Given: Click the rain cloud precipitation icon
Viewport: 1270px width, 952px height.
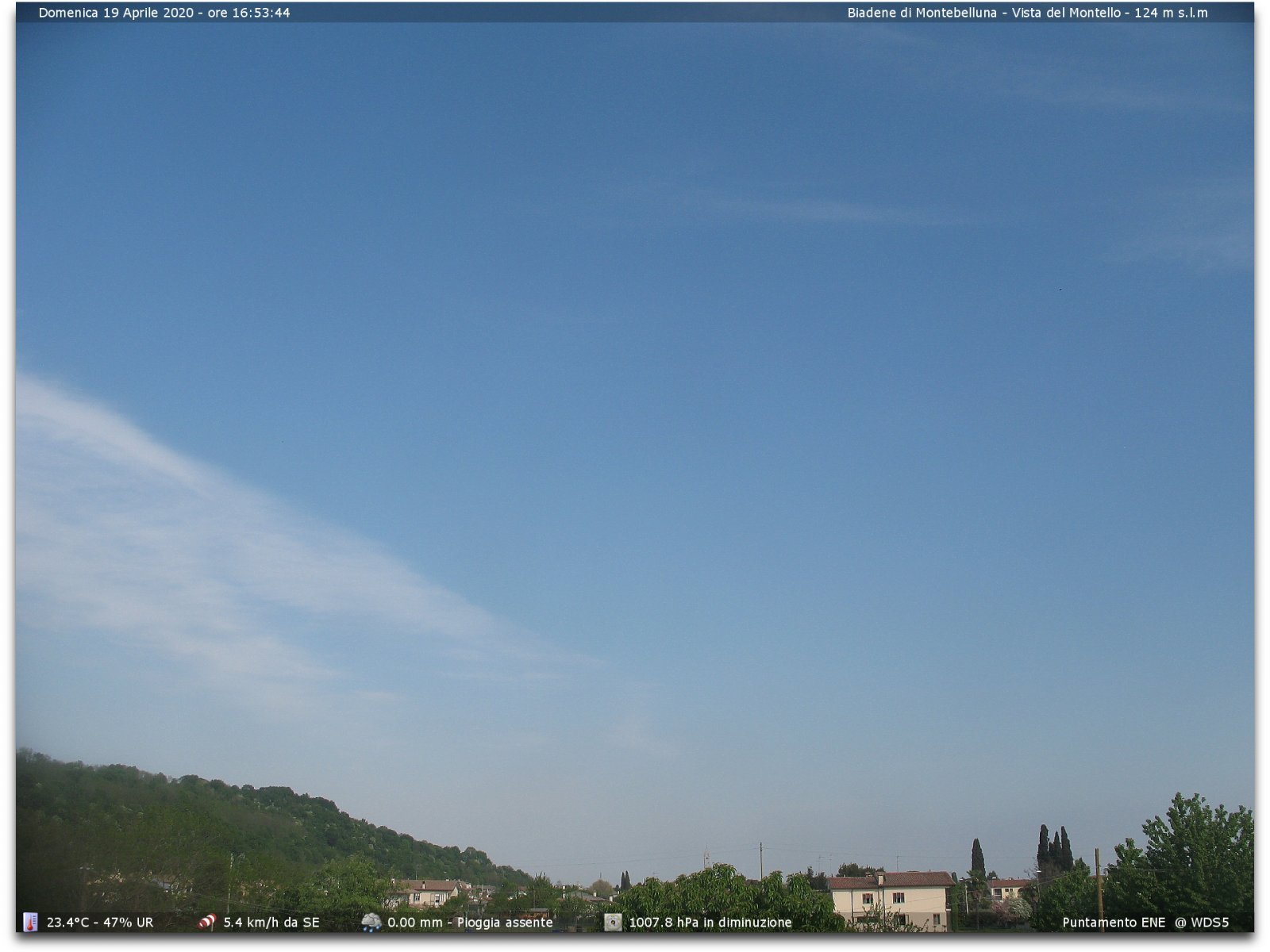Looking at the screenshot, I should click(371, 922).
